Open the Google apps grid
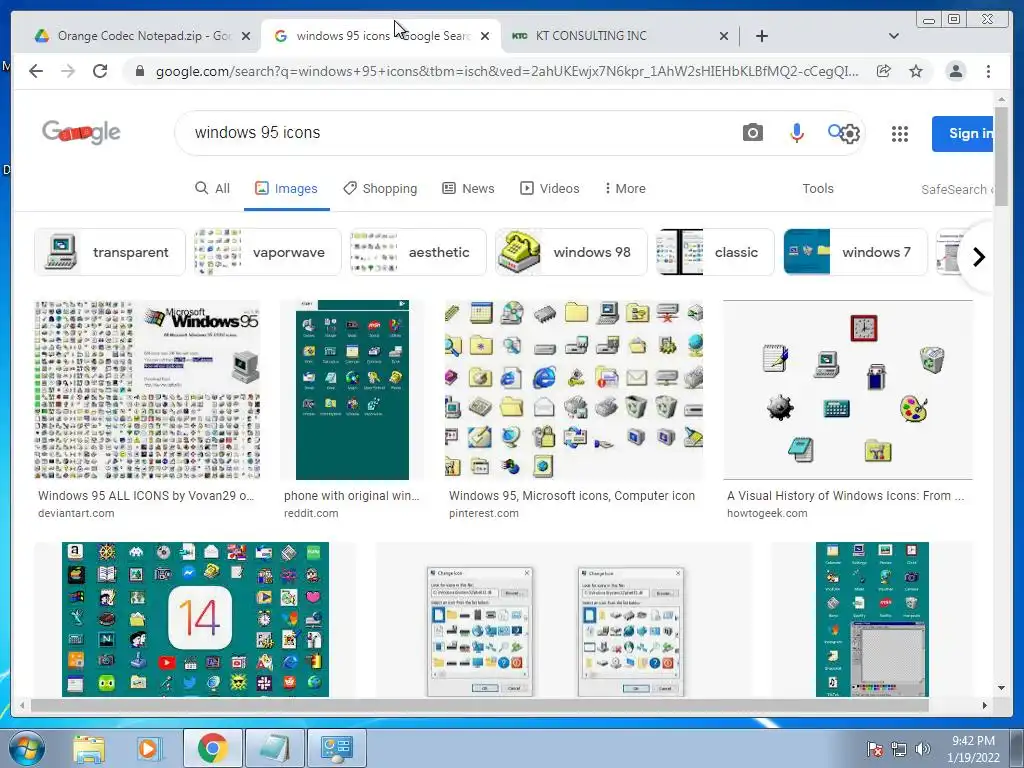Screen dimensions: 1024x768 pos(900,134)
